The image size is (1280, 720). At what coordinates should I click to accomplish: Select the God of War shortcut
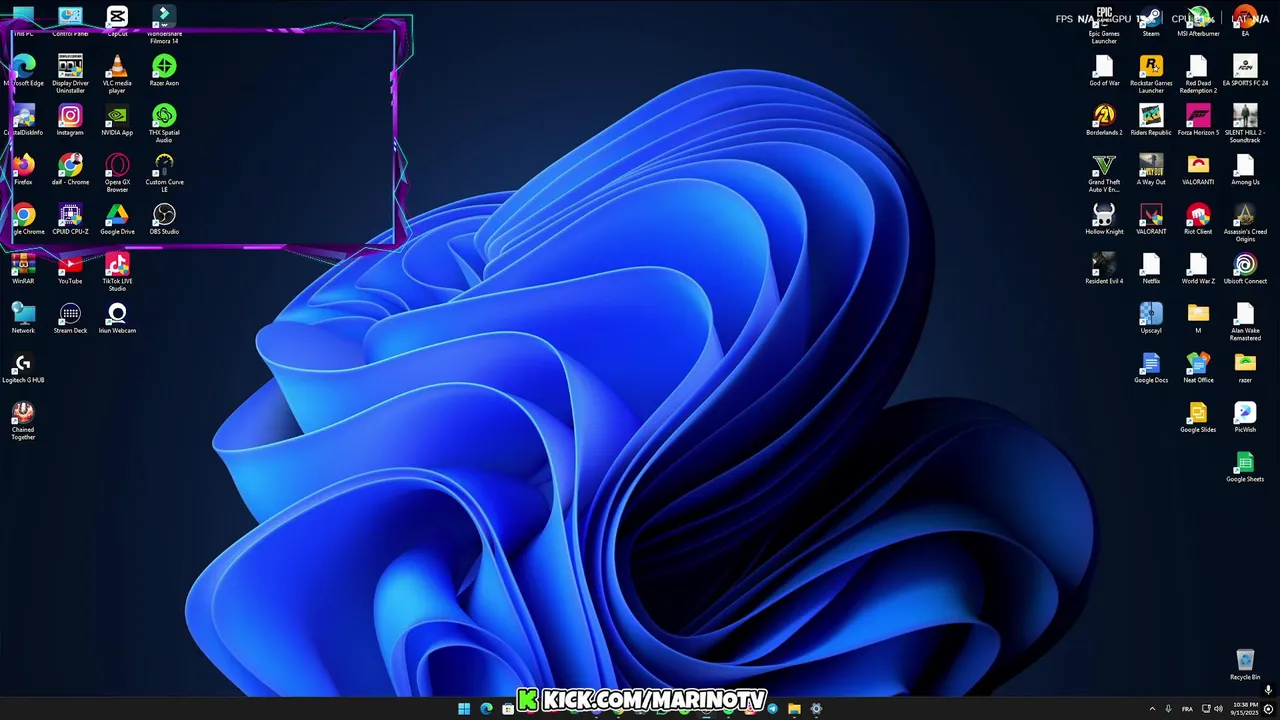(x=1104, y=71)
